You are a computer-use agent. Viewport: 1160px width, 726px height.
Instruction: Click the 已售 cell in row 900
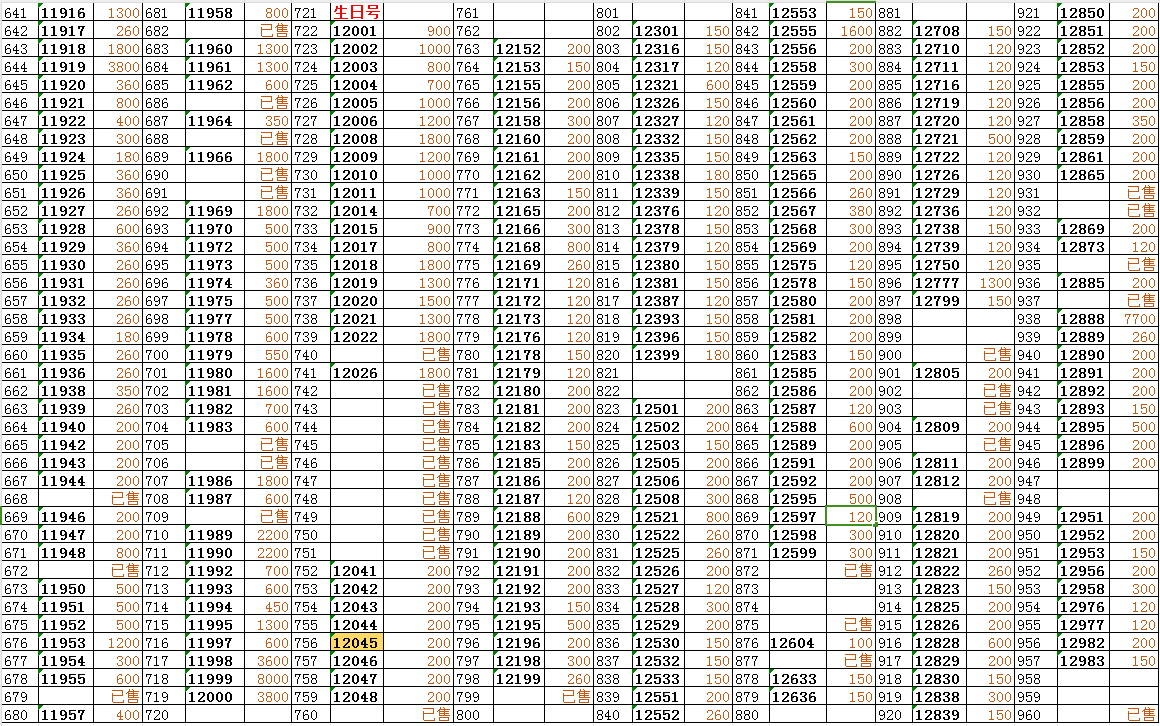(990, 355)
